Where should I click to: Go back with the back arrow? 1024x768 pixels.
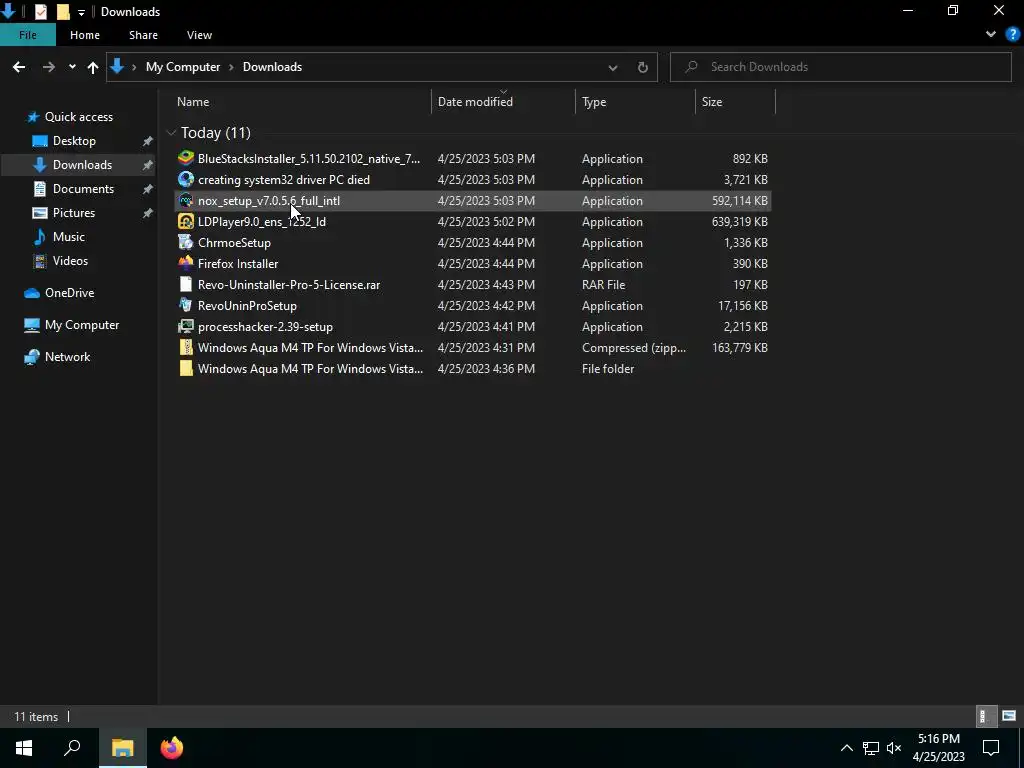(19, 67)
